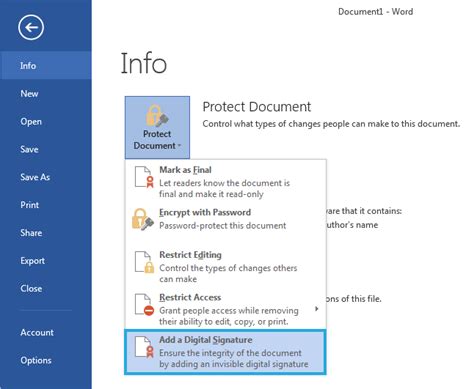Open the Protect Document dropdown arrow
Screen dimensions: 474x389
[179, 146]
